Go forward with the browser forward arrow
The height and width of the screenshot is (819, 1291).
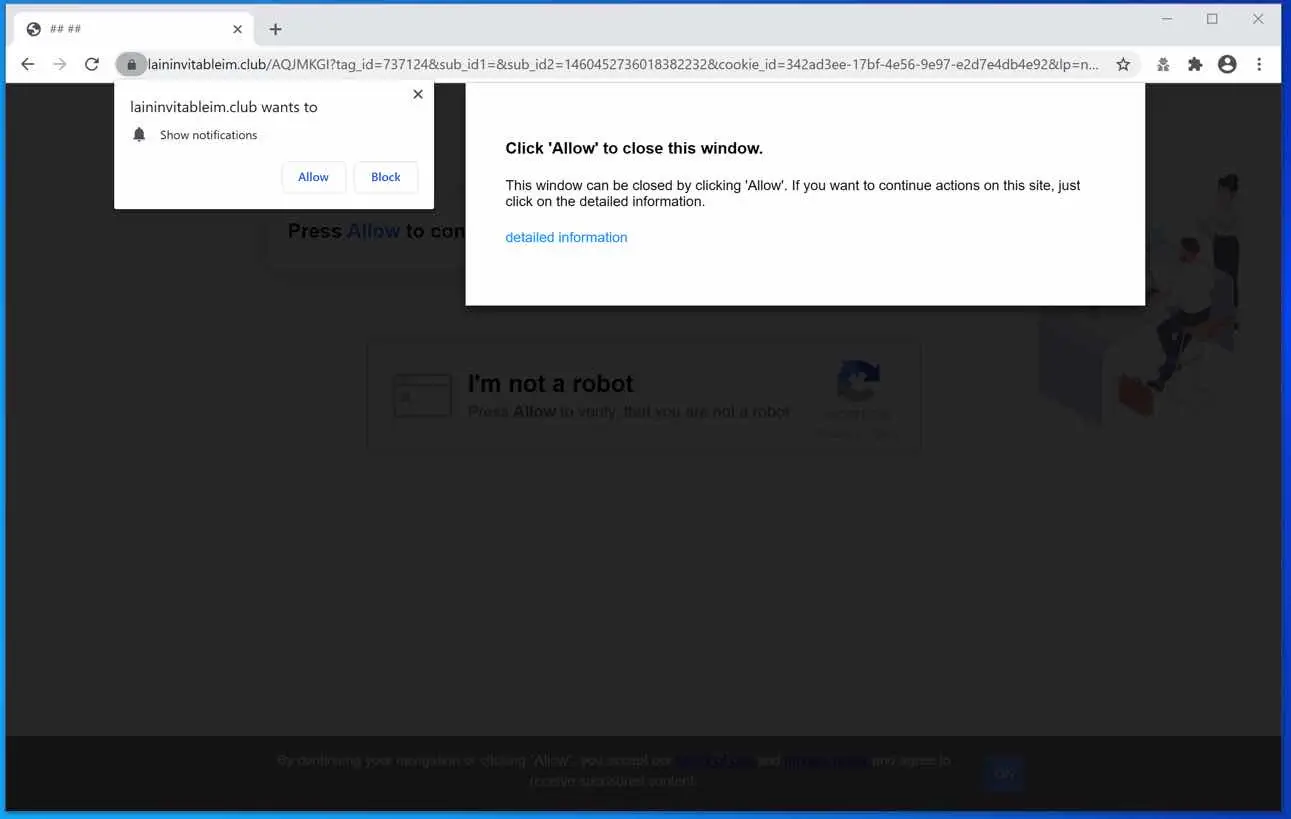click(60, 64)
